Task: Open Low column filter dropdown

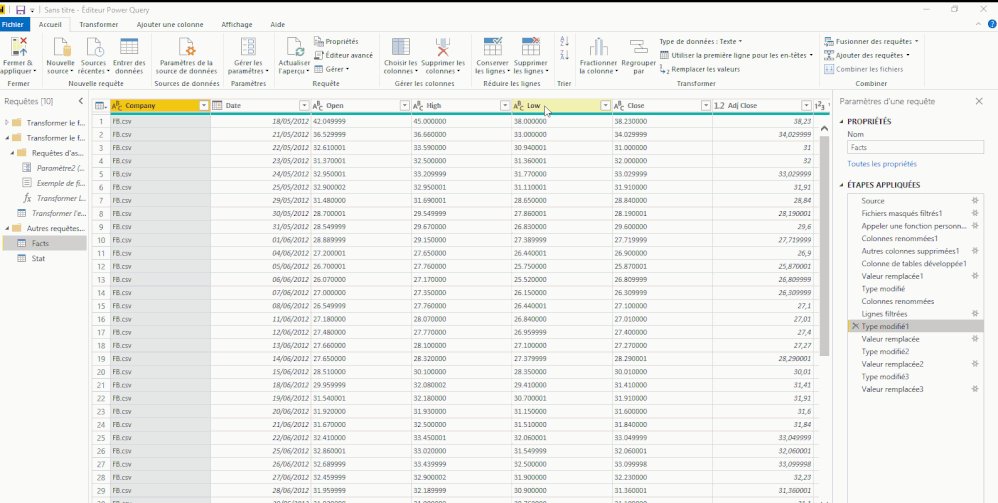Action: [x=605, y=106]
